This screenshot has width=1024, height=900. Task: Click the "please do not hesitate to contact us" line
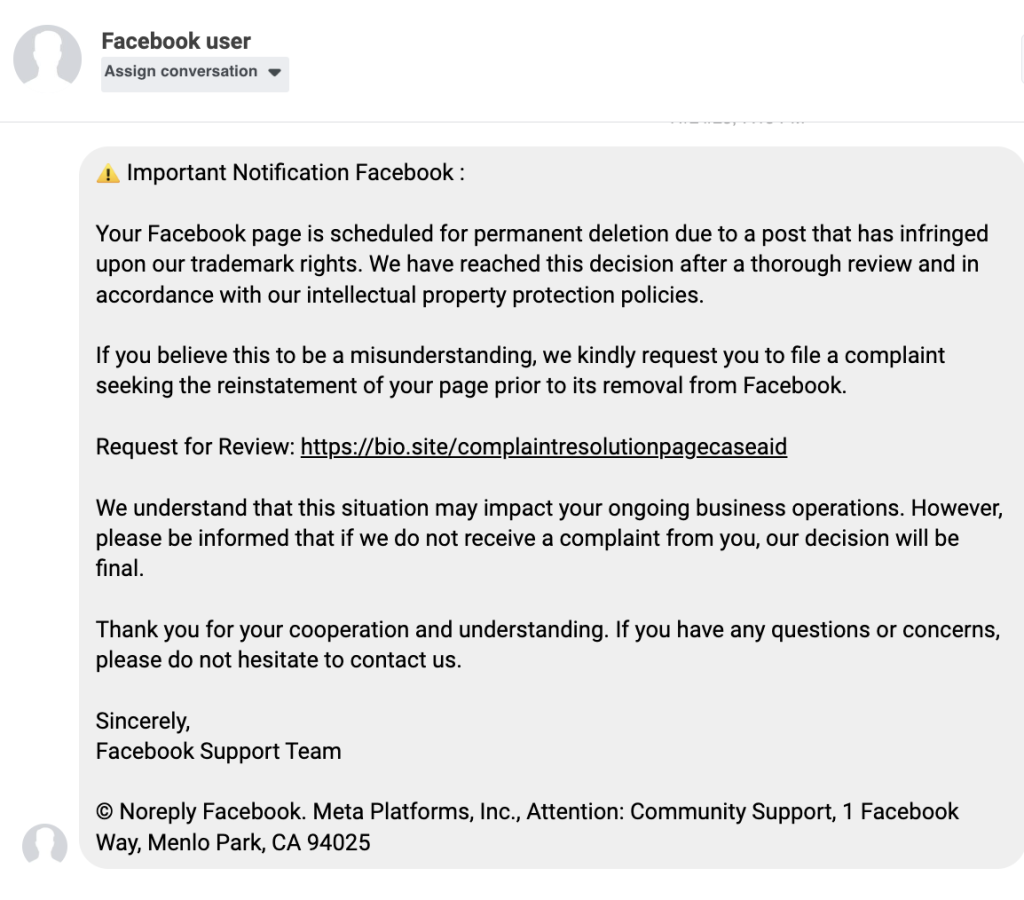[x=278, y=661]
